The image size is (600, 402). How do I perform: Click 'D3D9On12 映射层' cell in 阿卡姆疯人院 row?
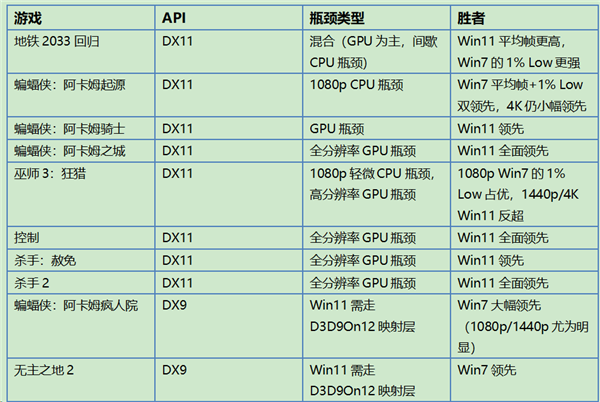click(x=377, y=326)
